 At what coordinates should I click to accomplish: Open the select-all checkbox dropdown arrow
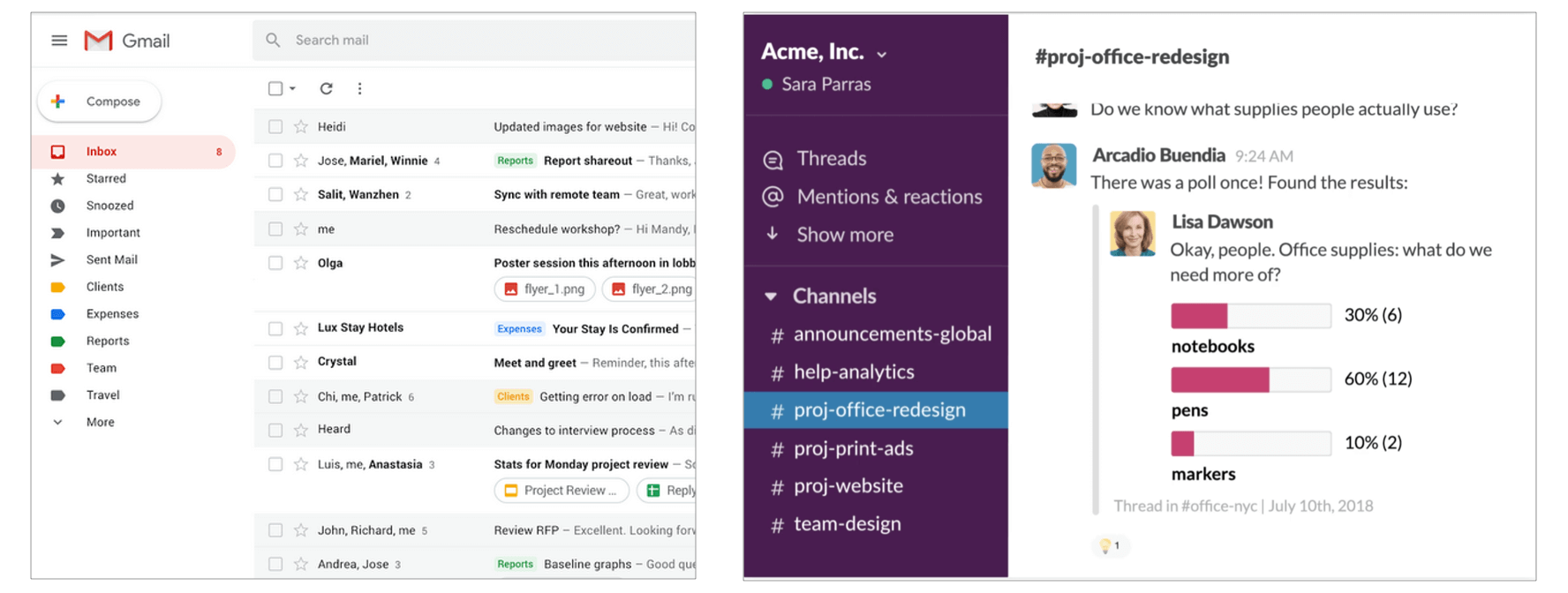click(292, 88)
